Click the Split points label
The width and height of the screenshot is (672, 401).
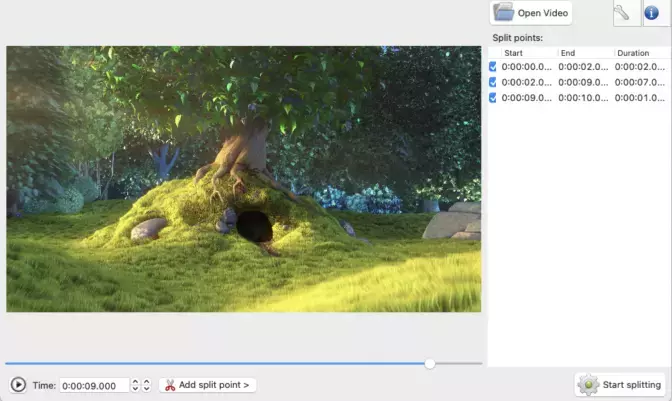[517, 38]
